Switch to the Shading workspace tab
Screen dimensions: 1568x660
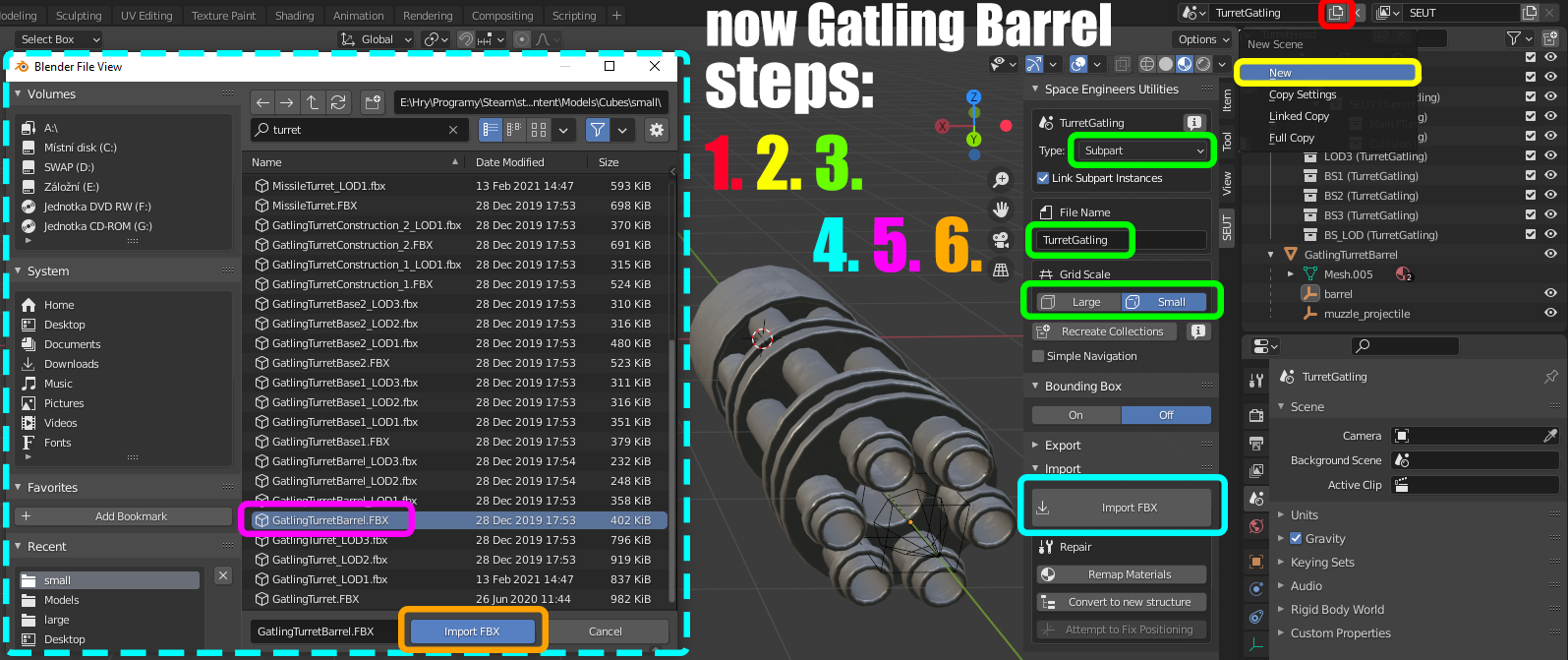pos(295,16)
